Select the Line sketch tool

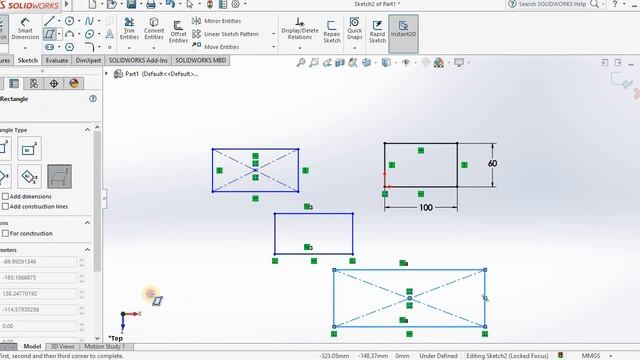point(49,21)
